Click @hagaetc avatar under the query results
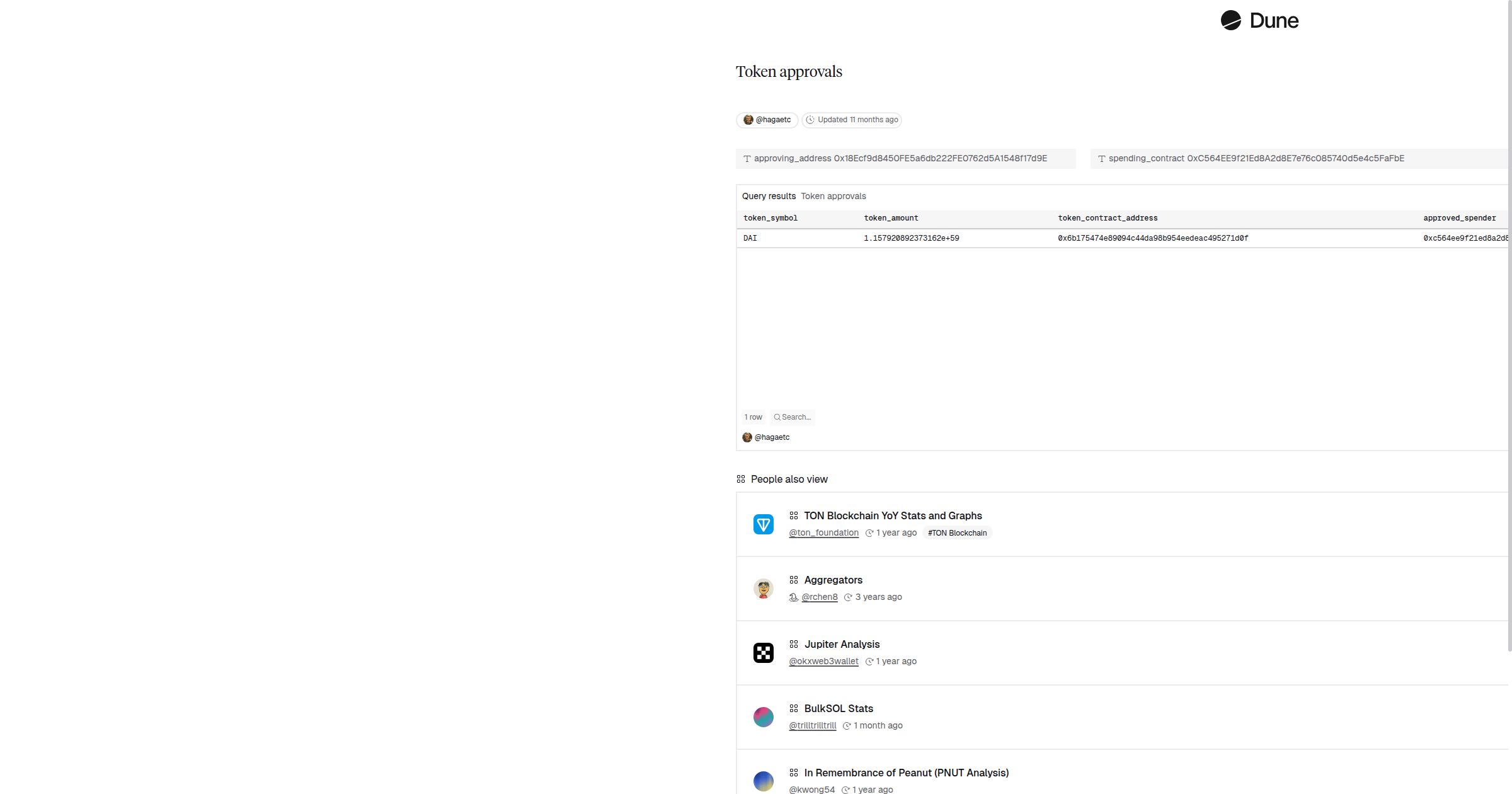Screen dimensions: 1512x794 click(747, 437)
